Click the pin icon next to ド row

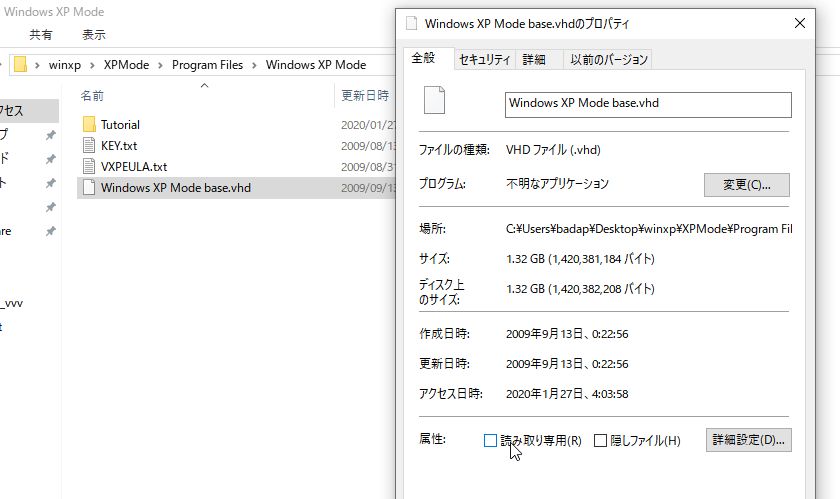(x=50, y=159)
